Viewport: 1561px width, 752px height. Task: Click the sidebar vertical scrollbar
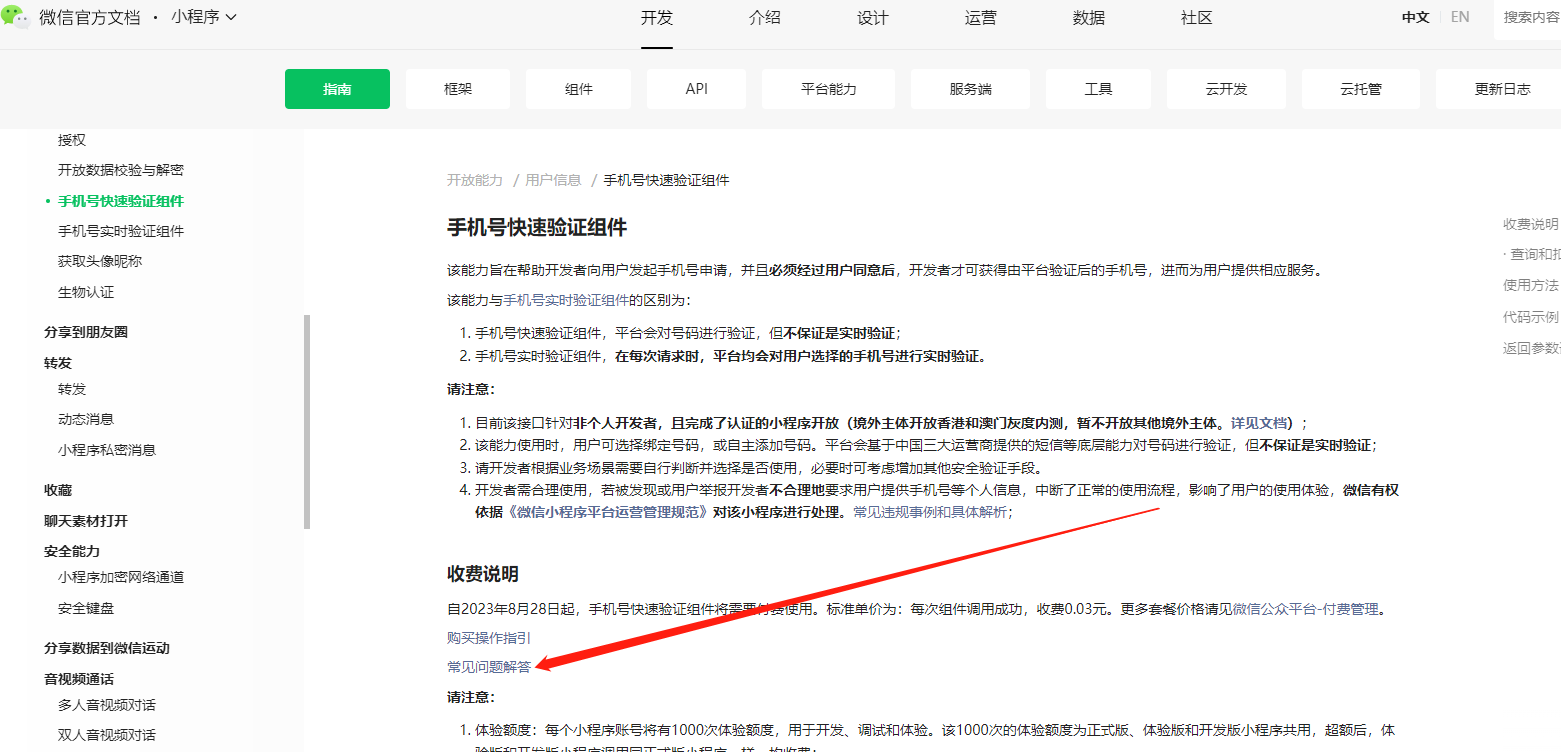(307, 421)
